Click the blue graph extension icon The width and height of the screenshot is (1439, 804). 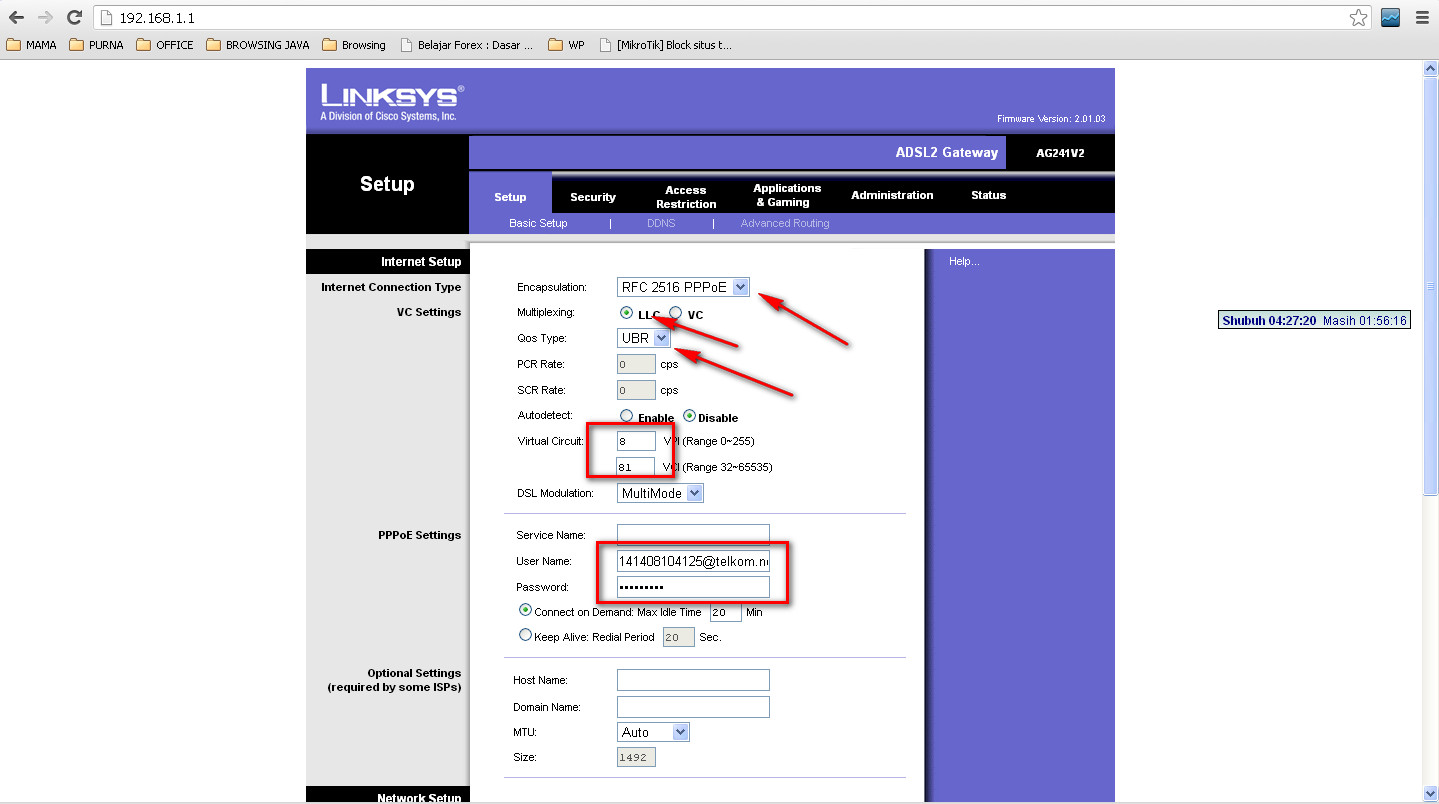tap(1390, 17)
